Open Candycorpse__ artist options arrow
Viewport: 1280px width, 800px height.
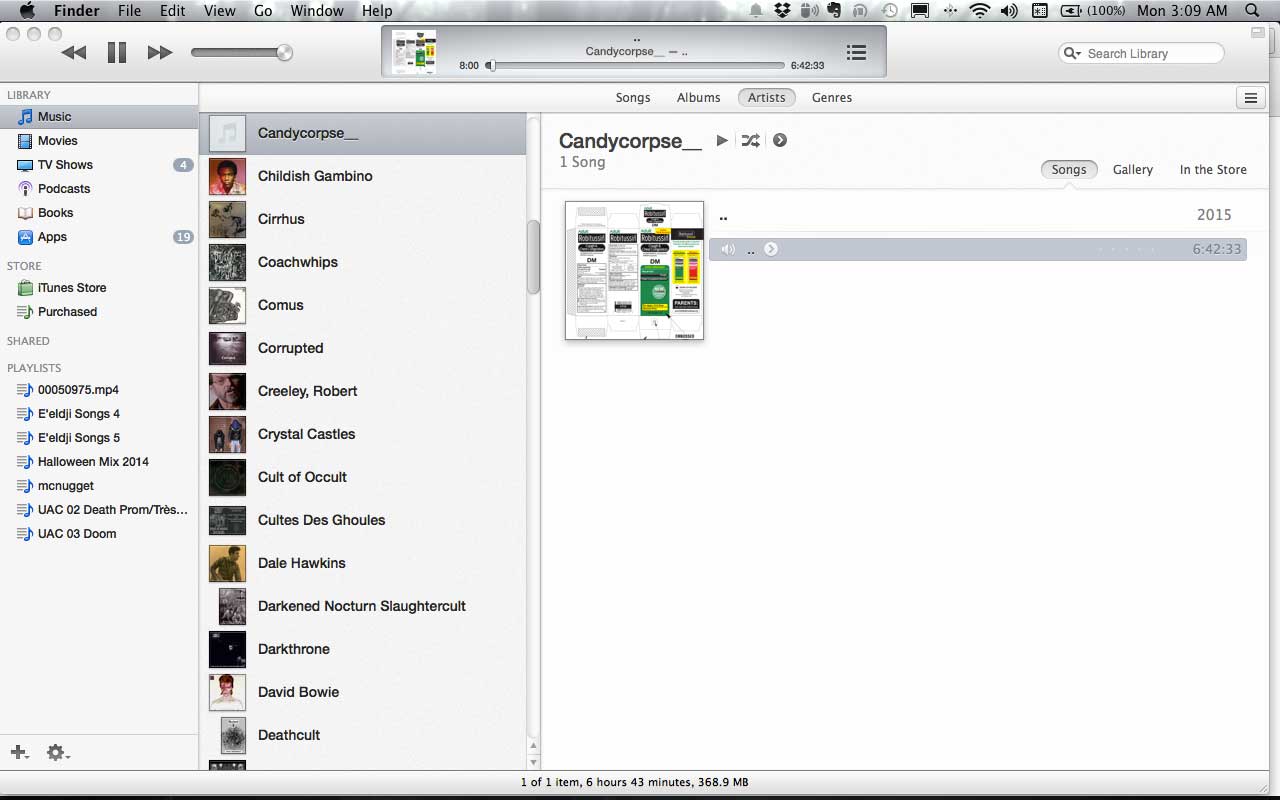coord(780,141)
